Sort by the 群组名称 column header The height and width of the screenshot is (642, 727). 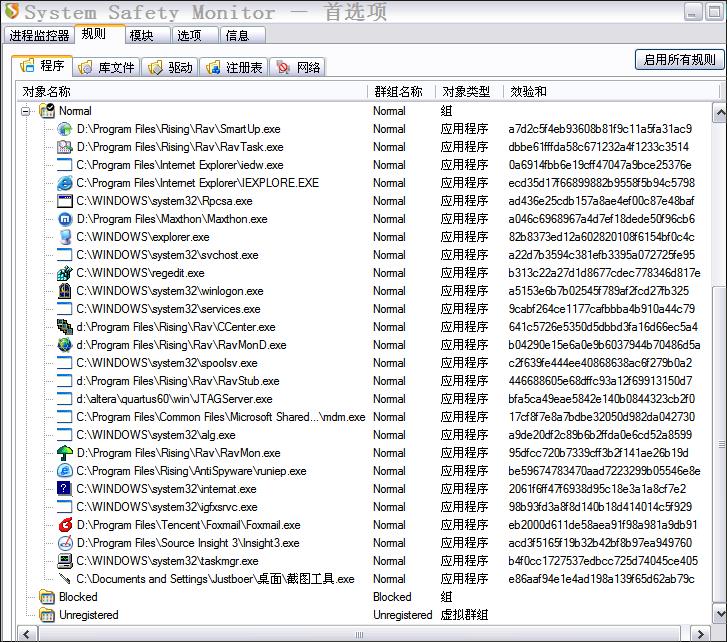[x=401, y=92]
